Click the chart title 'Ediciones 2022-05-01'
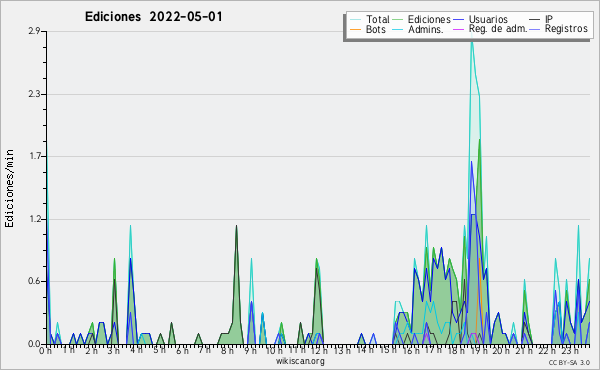Image resolution: width=600 pixels, height=370 pixels. coord(153,17)
